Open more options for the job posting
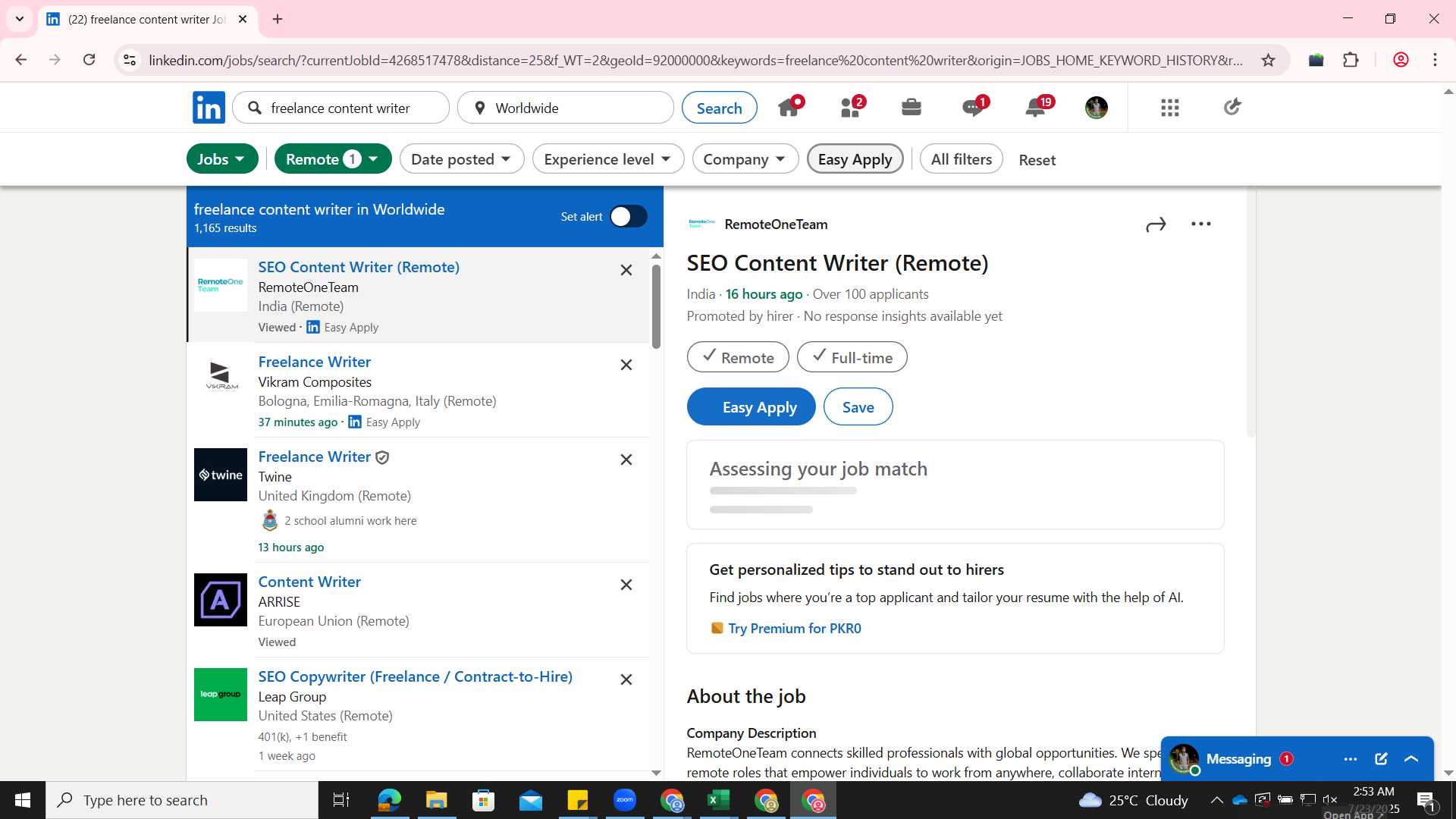Screen dimensions: 1456x819 click(x=1201, y=224)
